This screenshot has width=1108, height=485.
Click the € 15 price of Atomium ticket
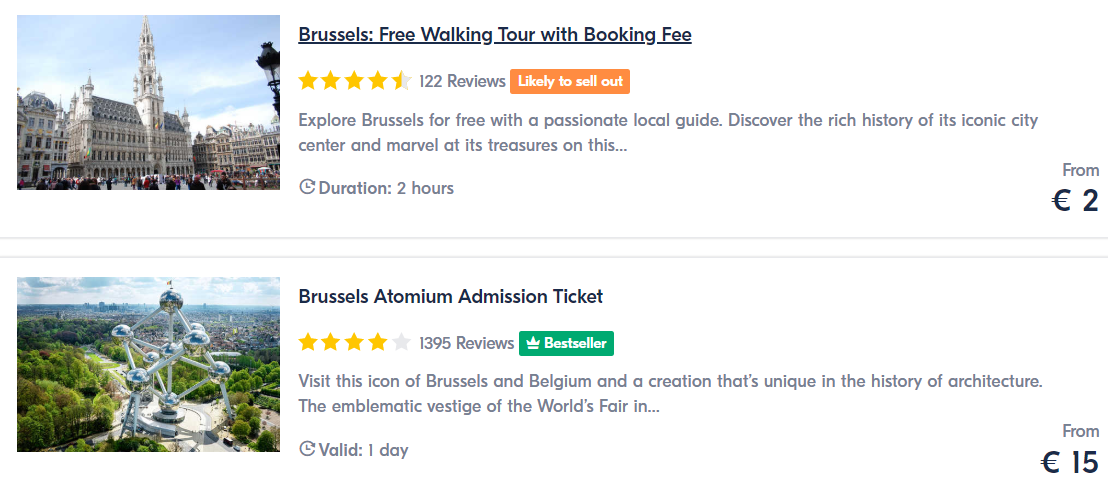[1070, 463]
